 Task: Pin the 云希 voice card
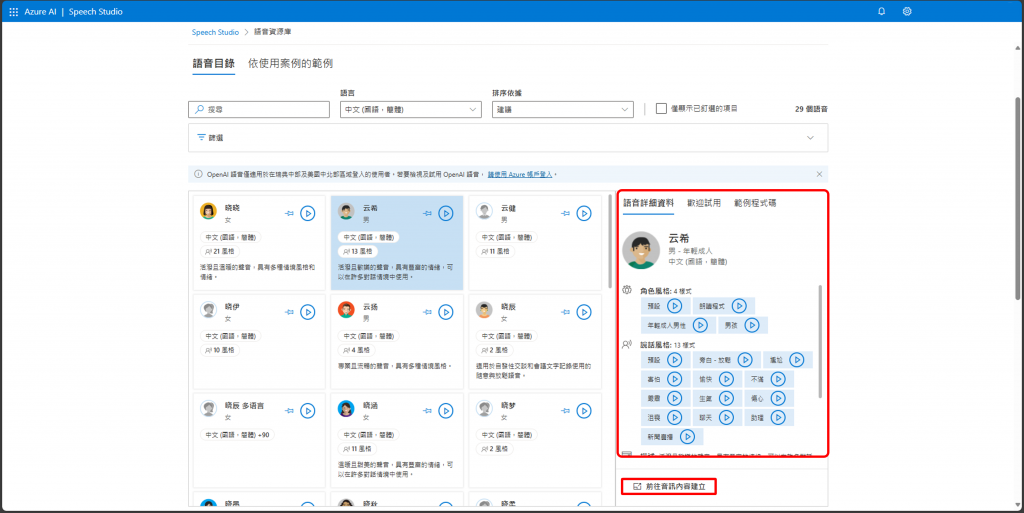(427, 213)
